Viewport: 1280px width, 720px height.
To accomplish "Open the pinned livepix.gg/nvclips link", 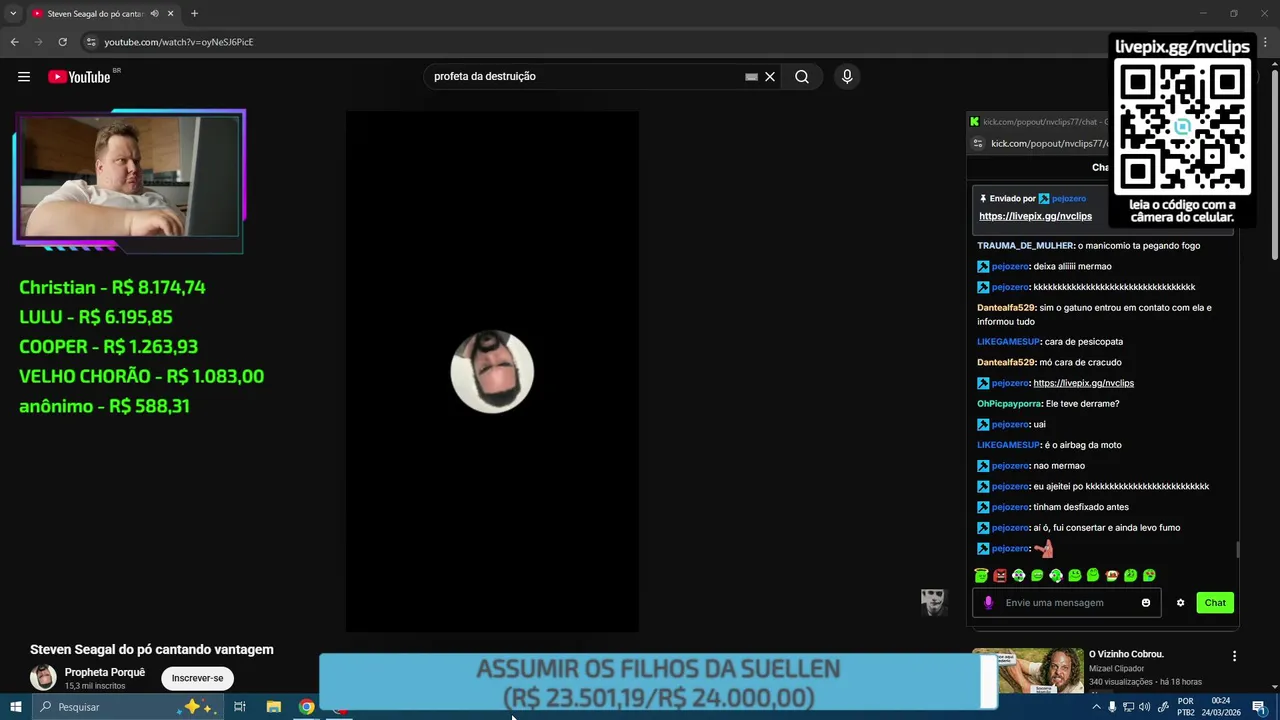I will point(1035,216).
